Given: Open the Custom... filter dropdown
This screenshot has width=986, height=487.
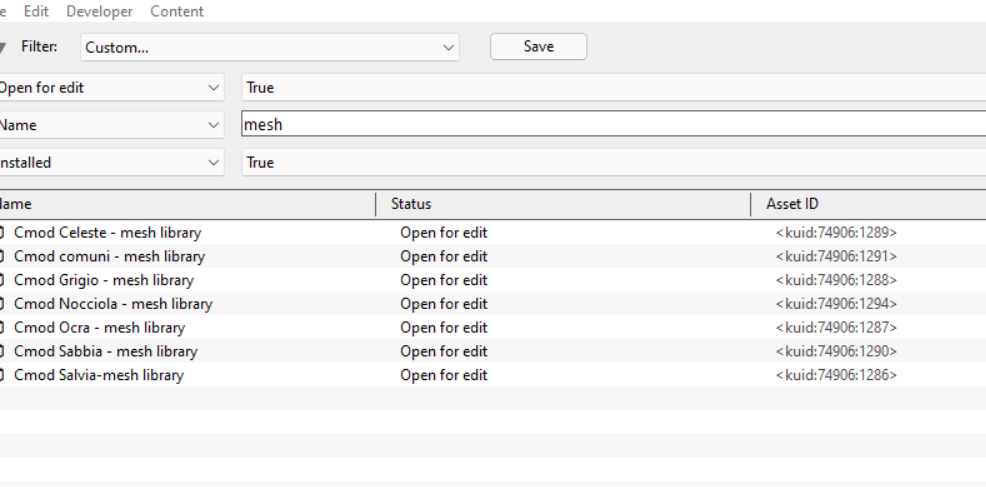Looking at the screenshot, I should [270, 47].
